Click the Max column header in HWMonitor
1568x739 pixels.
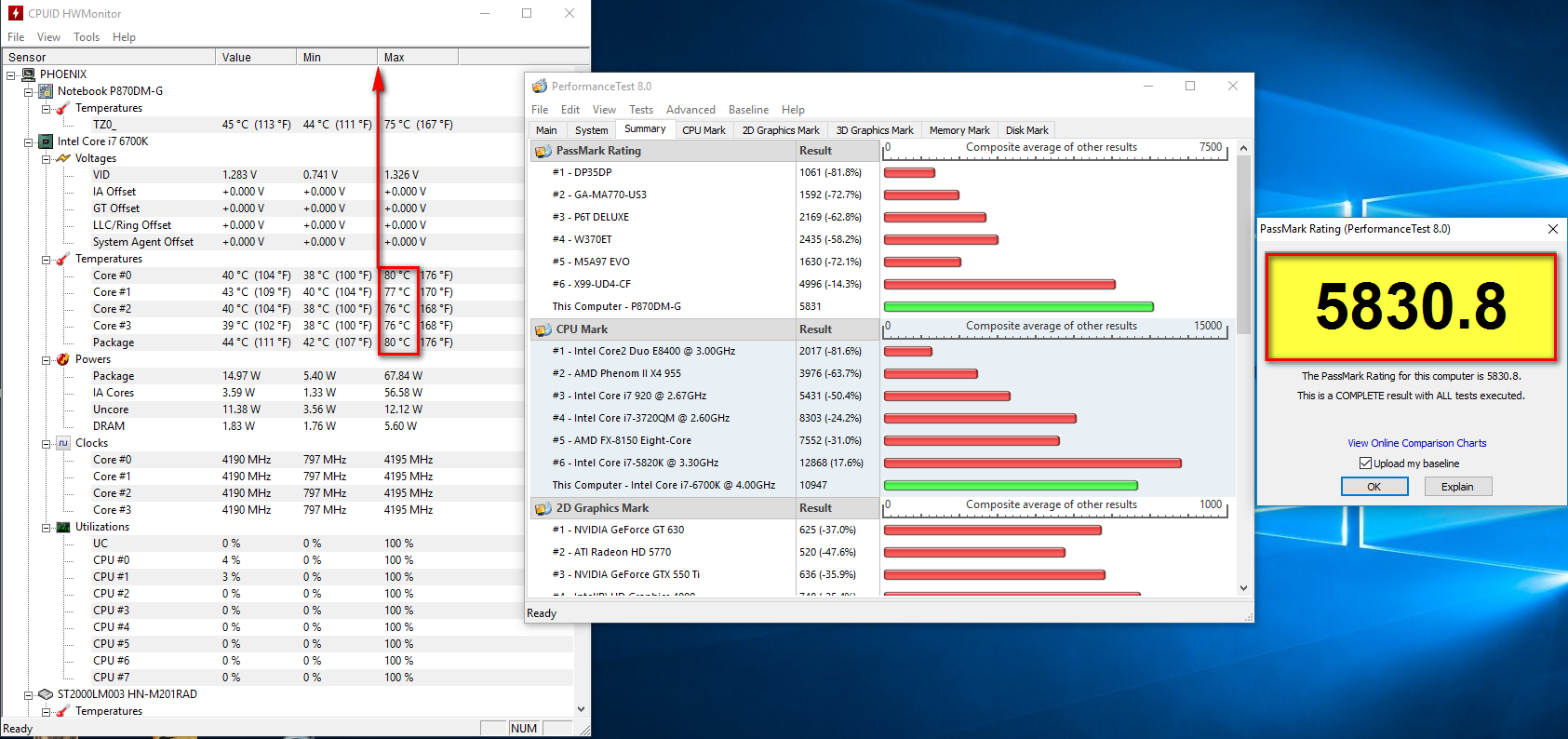coord(418,57)
